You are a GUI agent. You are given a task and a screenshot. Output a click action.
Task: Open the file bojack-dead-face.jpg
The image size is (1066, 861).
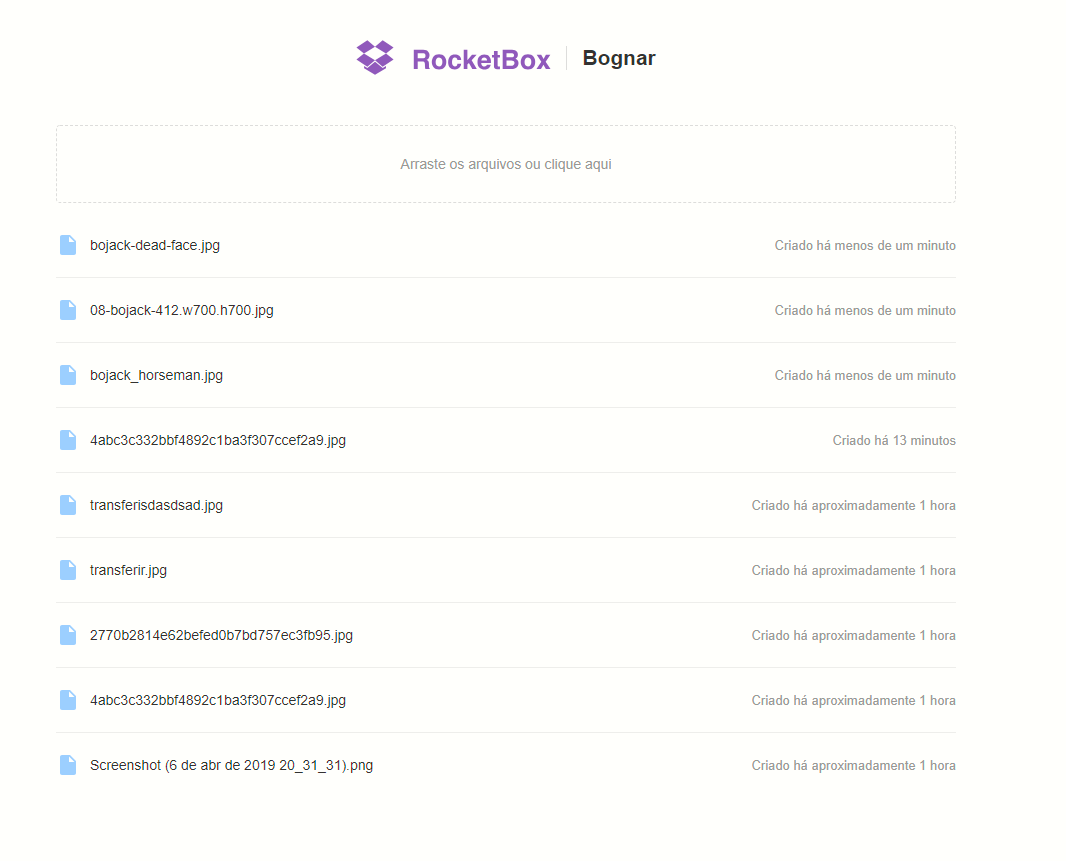click(155, 244)
